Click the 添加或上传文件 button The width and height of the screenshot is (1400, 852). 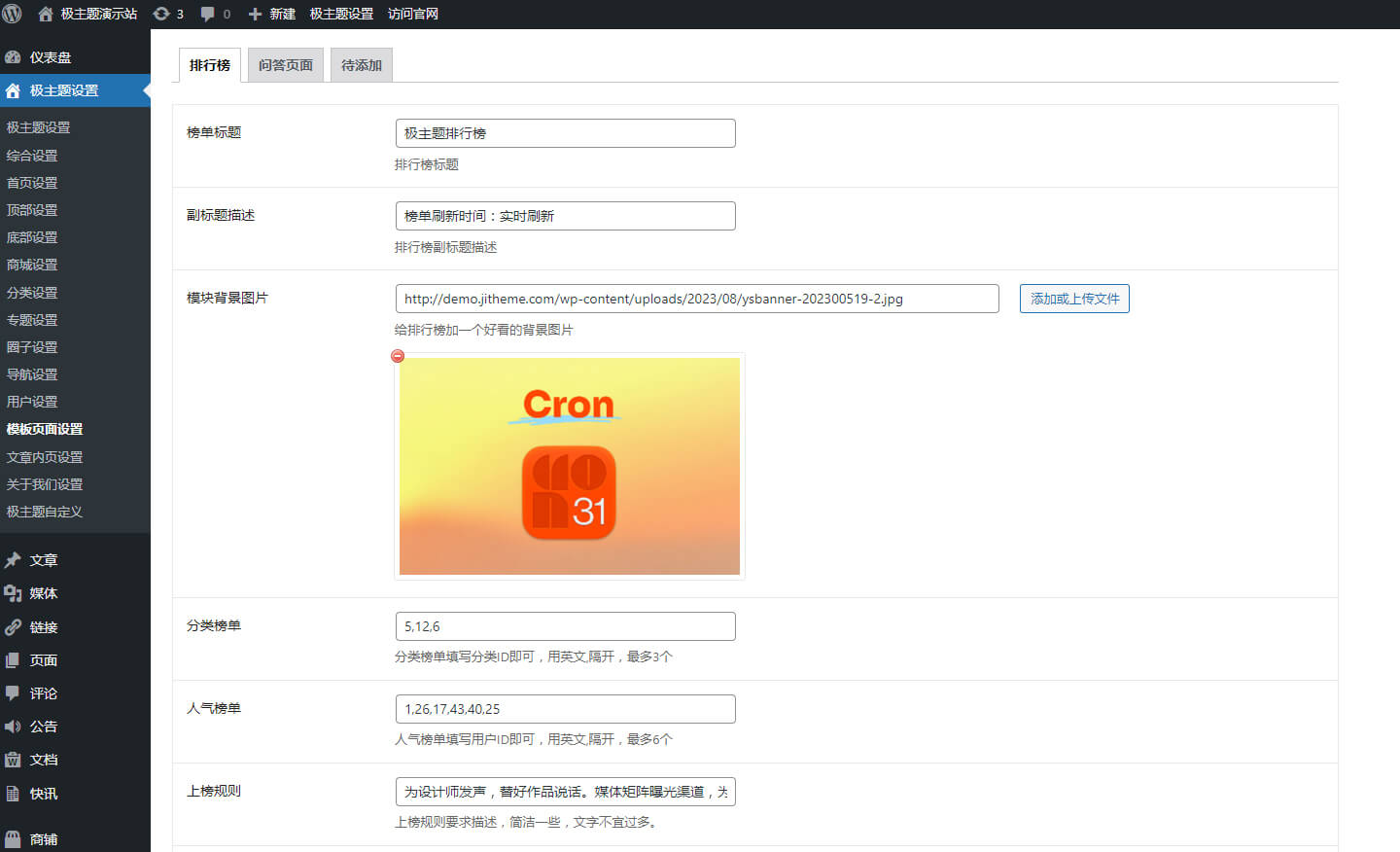click(x=1074, y=299)
